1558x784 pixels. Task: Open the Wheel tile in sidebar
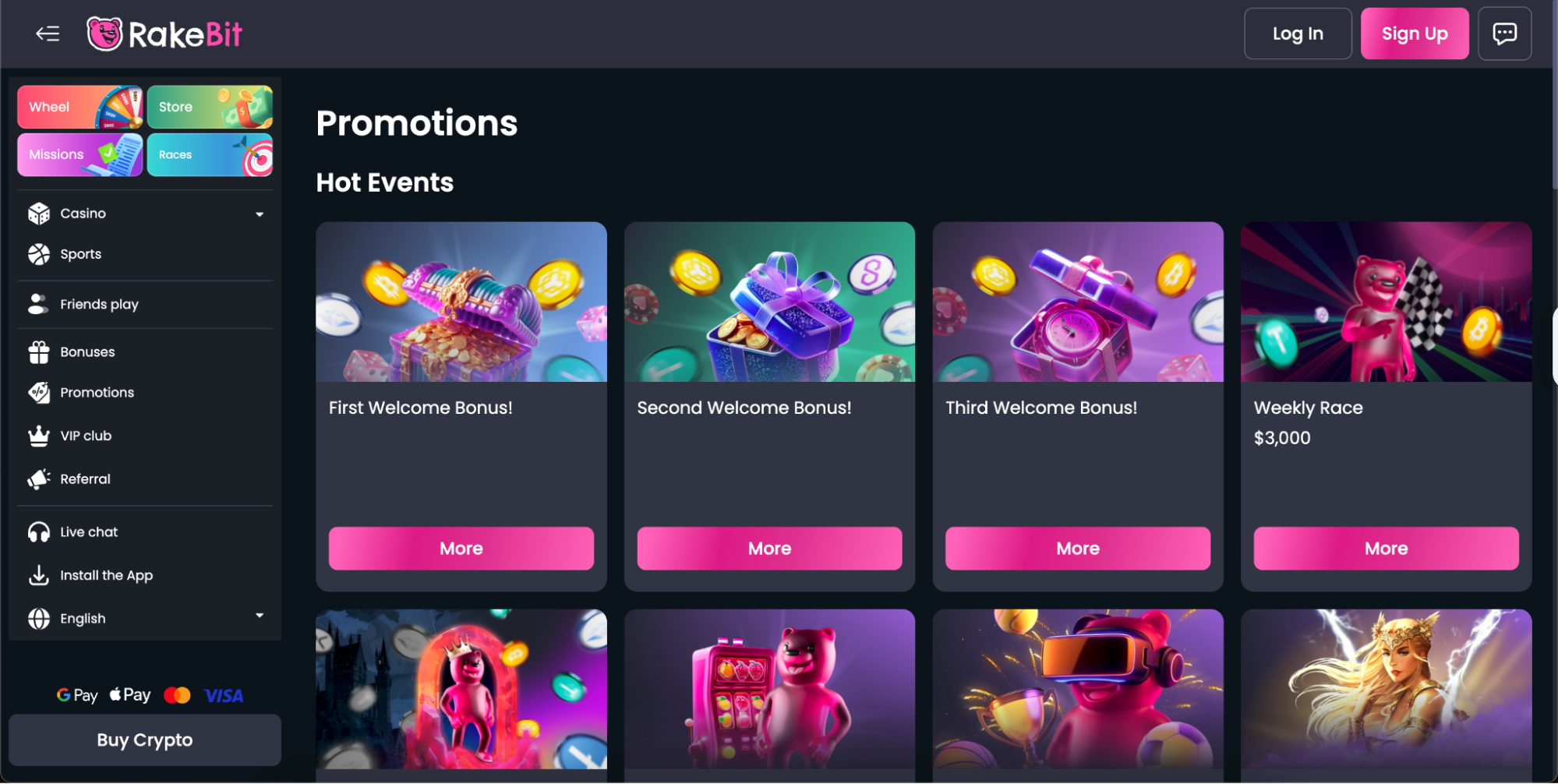click(80, 107)
